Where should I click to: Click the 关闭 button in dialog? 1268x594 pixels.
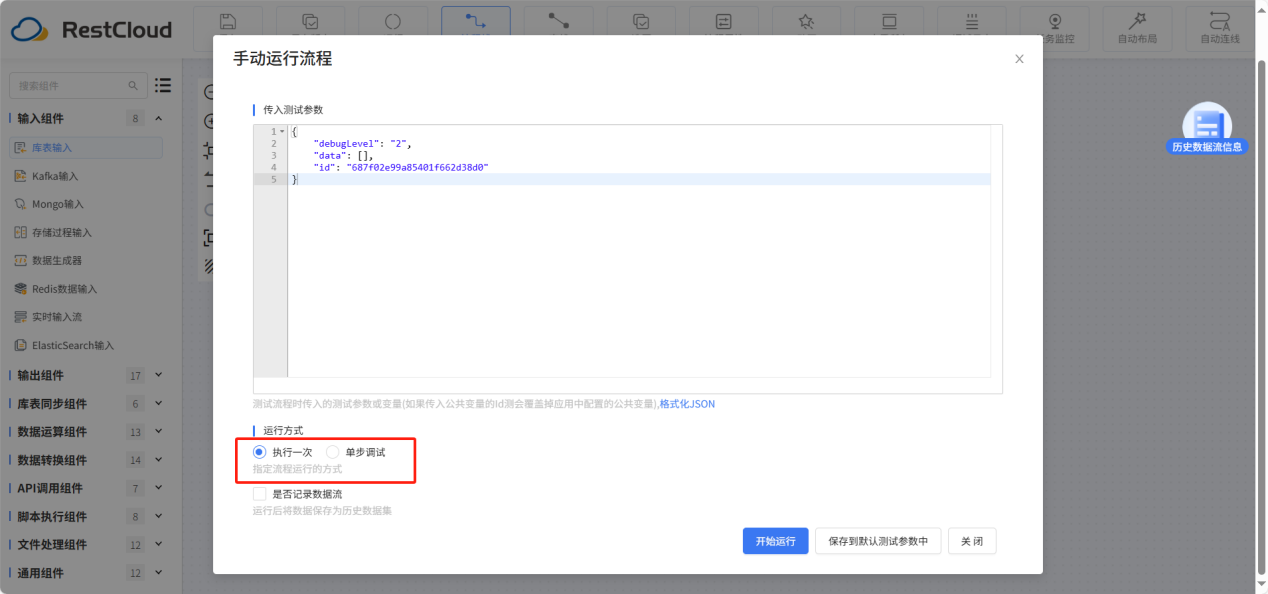[971, 541]
